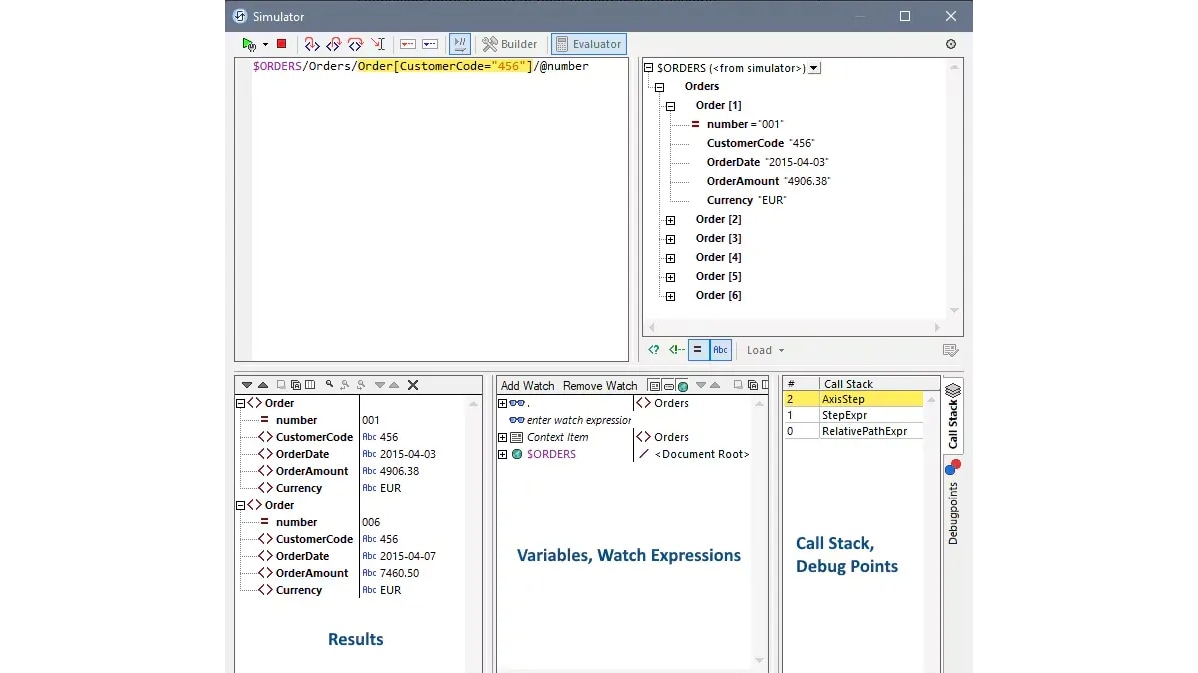The height and width of the screenshot is (673, 1198).
Task: Click Add Watch in the watch panel
Action: pyautogui.click(x=527, y=385)
